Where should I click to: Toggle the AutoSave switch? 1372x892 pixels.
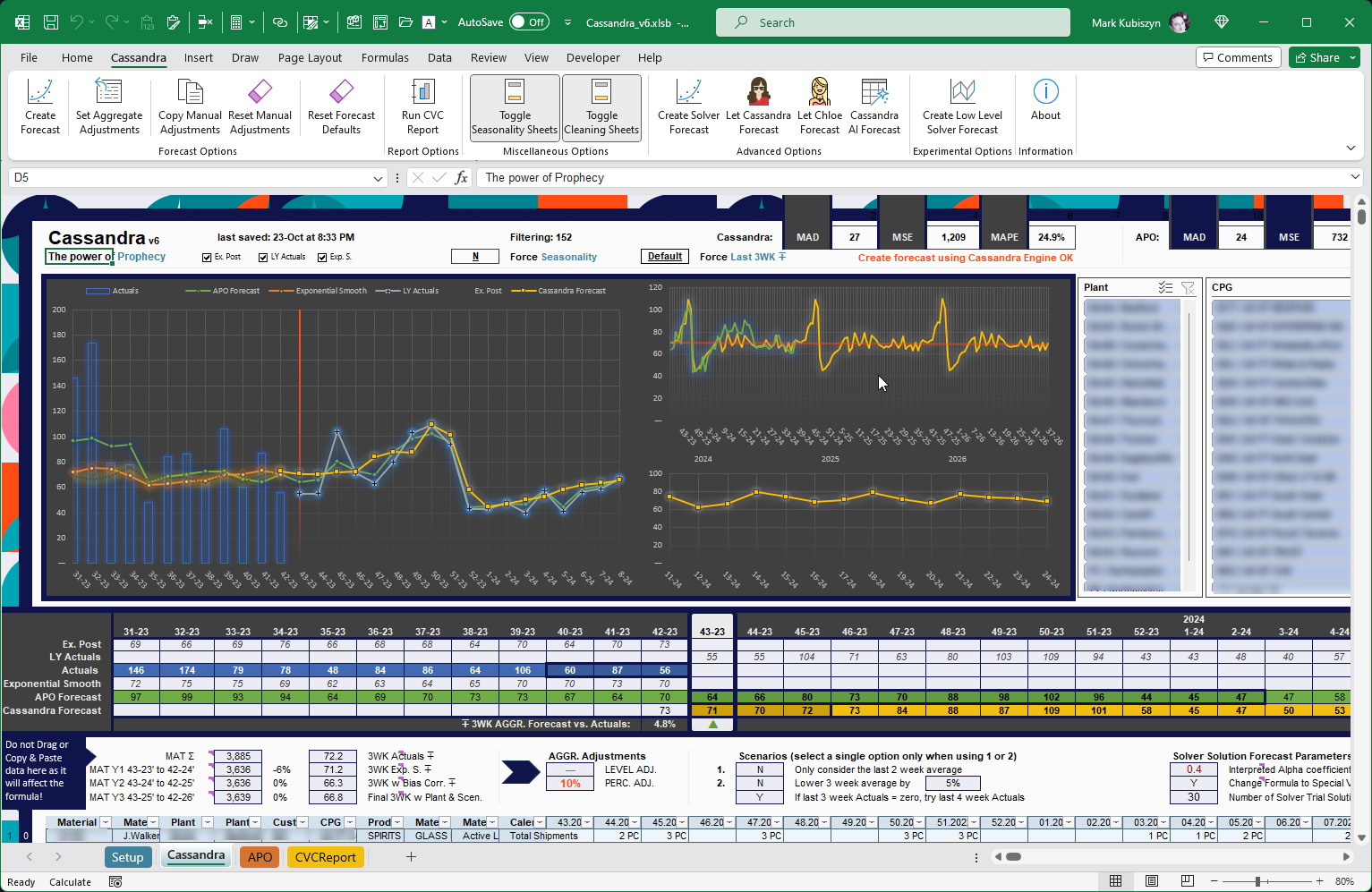(x=529, y=22)
